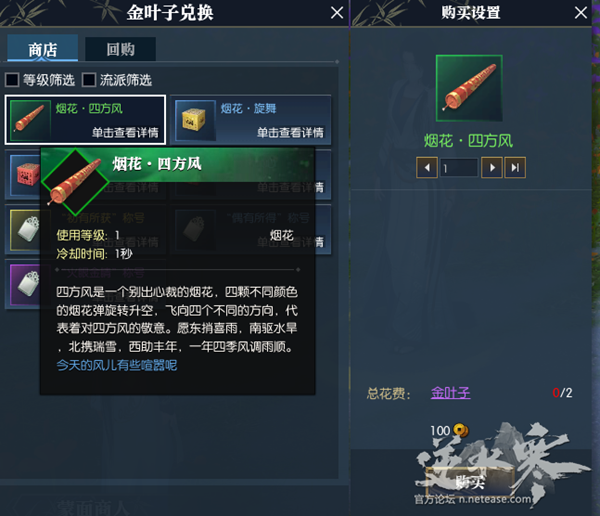Enable the 流派筛选 checkbox
This screenshot has width=600, height=516.
coord(89,80)
